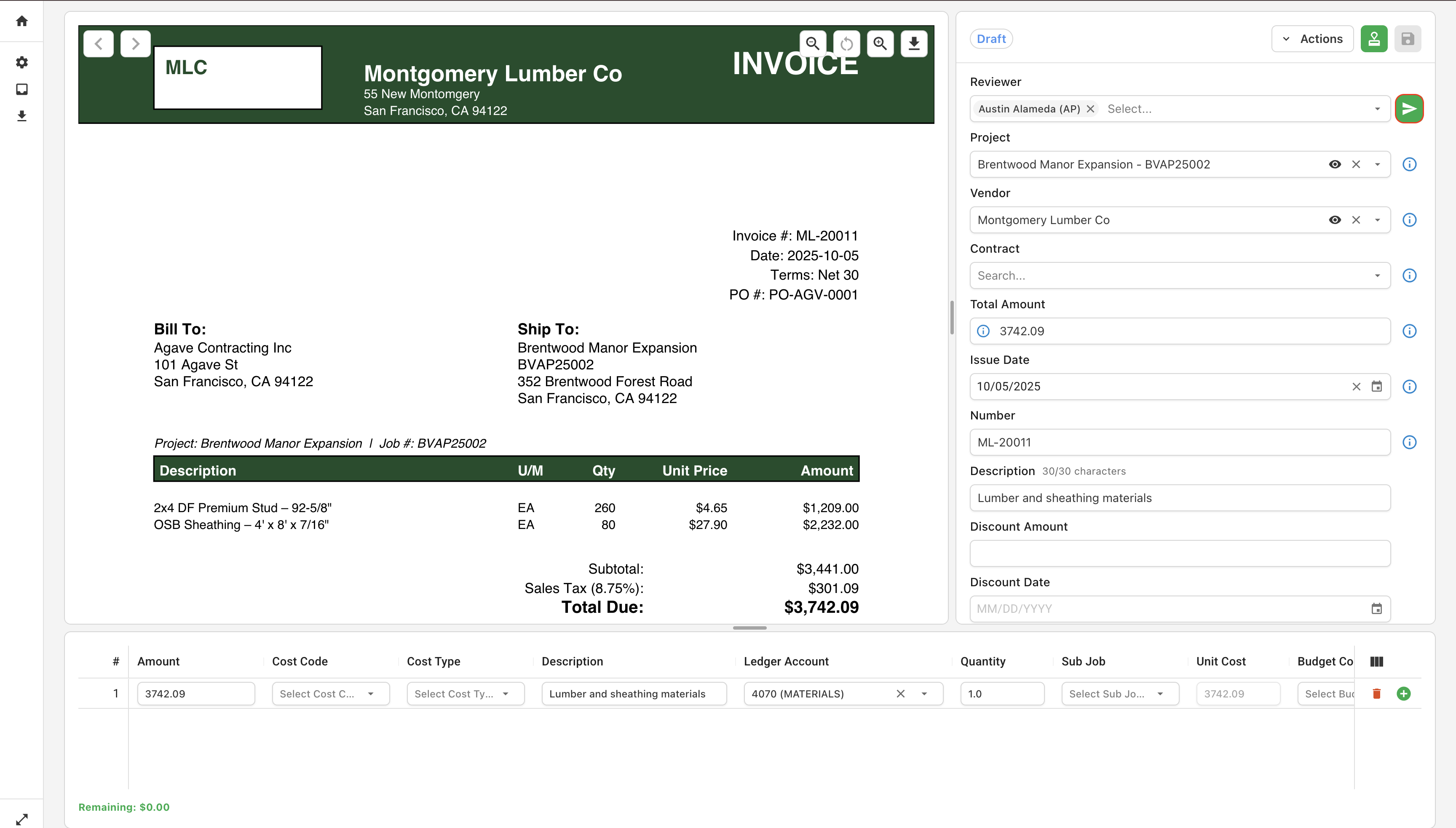Delete line item row 1
Image resolution: width=1456 pixels, height=828 pixels.
point(1377,694)
